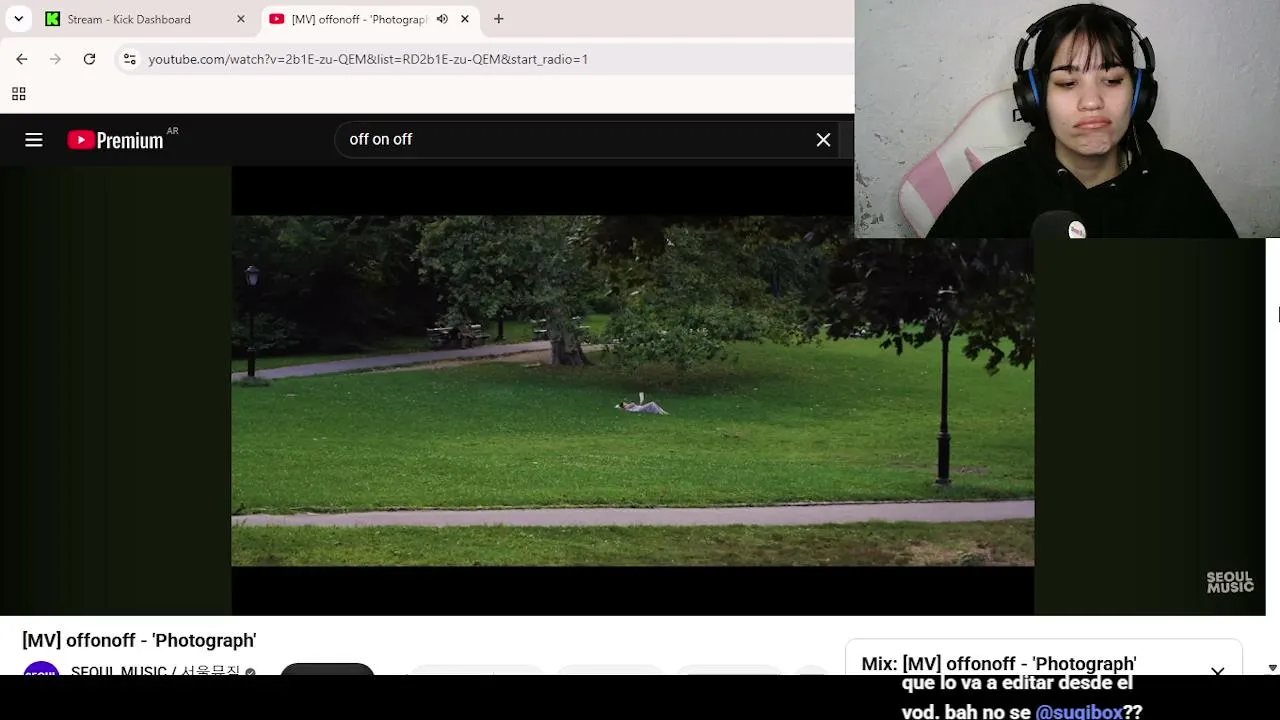Open the apps grid in bookmarks bar
1280x720 pixels.
[18, 94]
